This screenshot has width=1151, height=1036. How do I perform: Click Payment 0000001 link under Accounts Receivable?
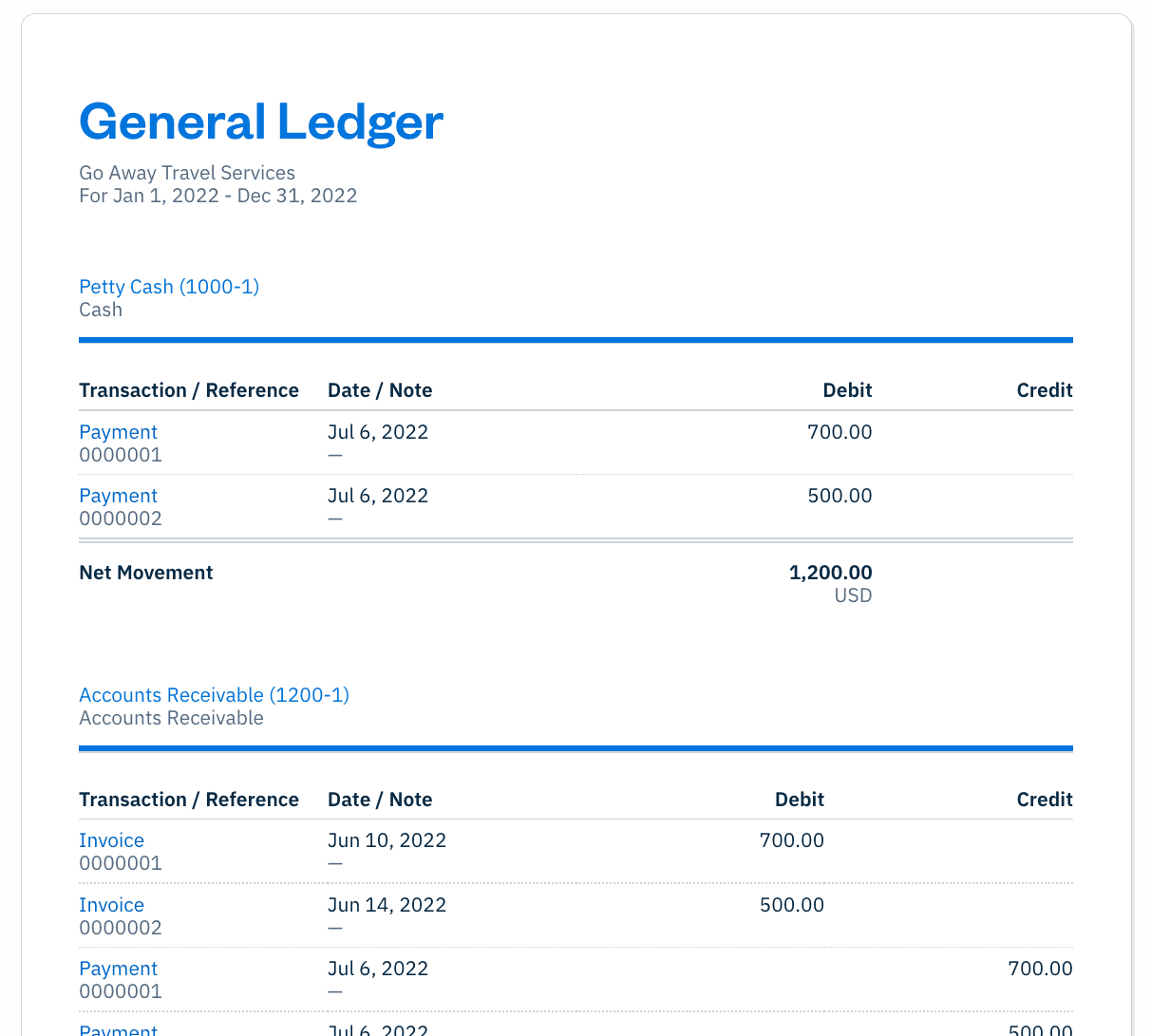[x=118, y=969]
